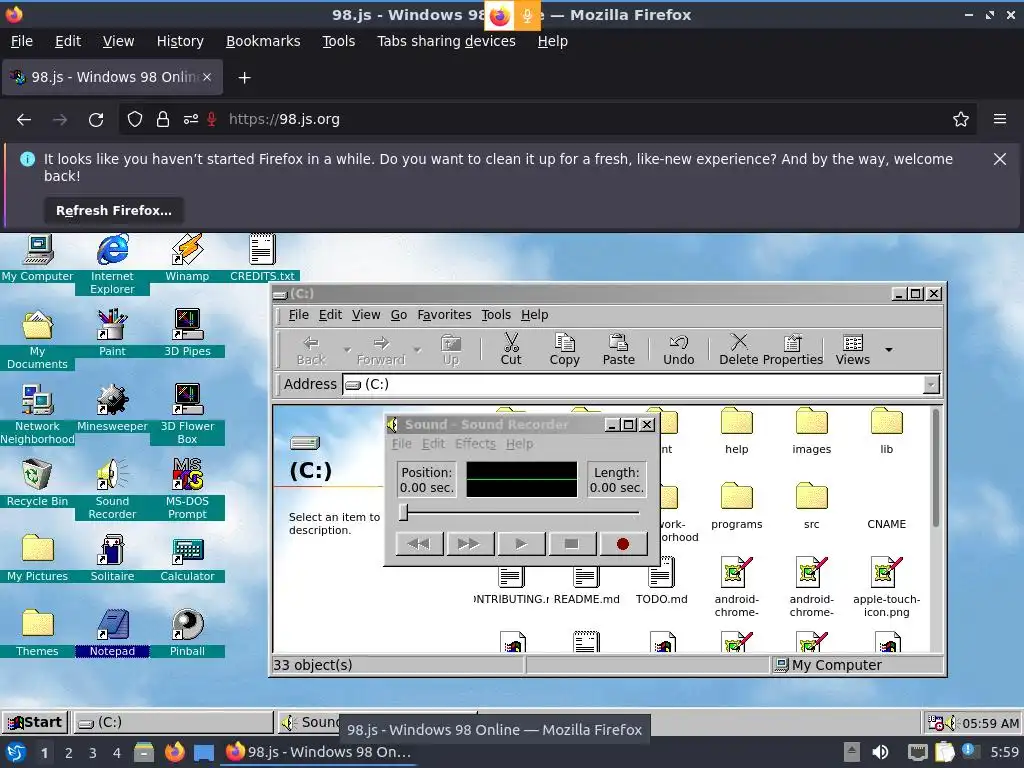Open the Tools menu in C: window
Viewport: 1024px width, 768px height.
click(496, 315)
